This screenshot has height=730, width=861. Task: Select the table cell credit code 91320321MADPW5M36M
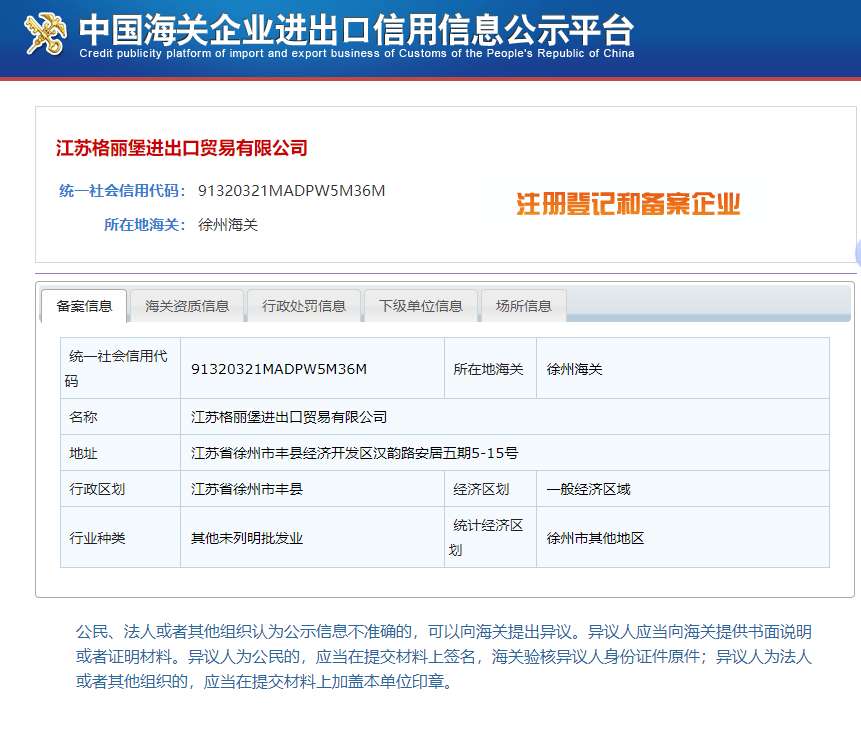tap(279, 369)
